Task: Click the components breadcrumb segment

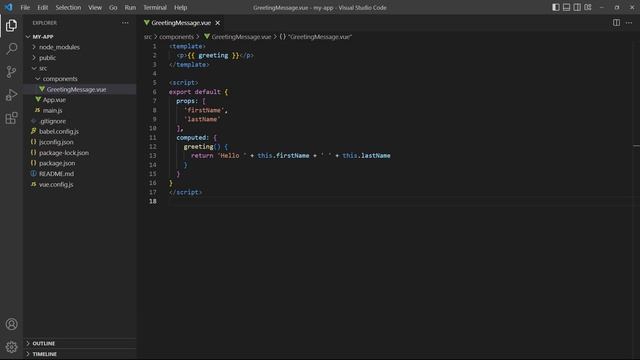Action: 176,37
